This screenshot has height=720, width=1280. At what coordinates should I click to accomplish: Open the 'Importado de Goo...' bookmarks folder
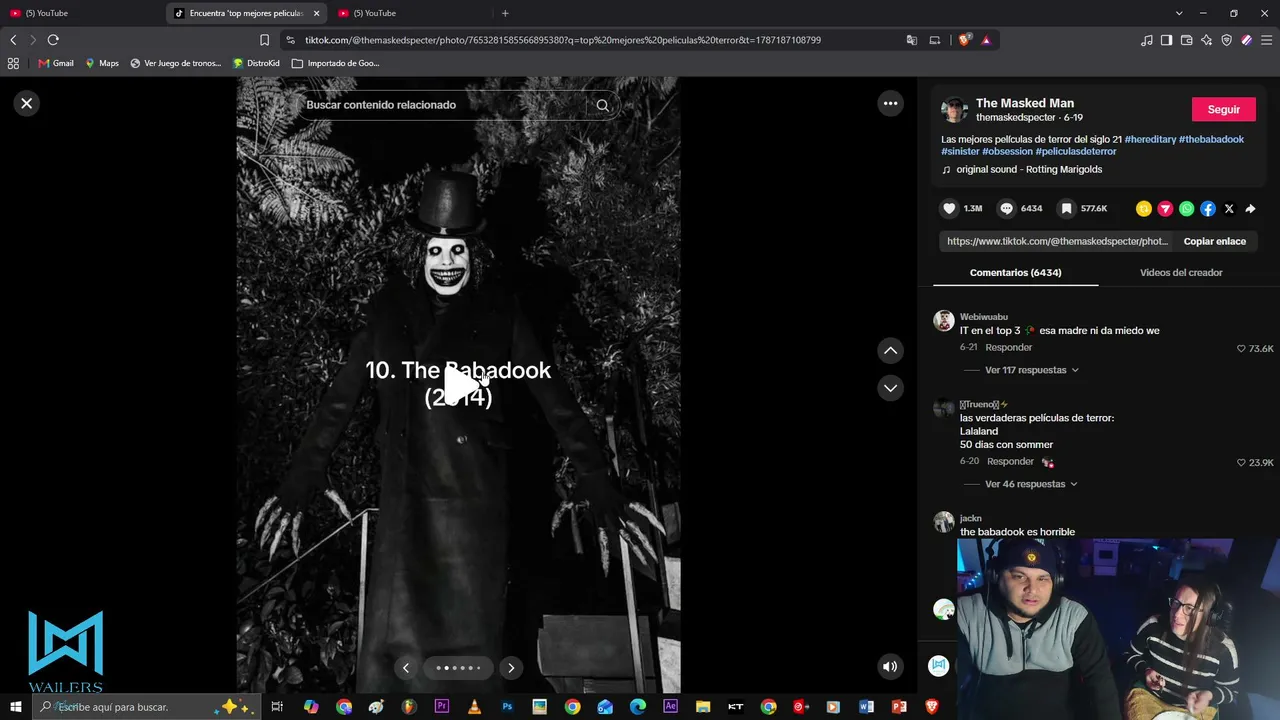pos(336,63)
